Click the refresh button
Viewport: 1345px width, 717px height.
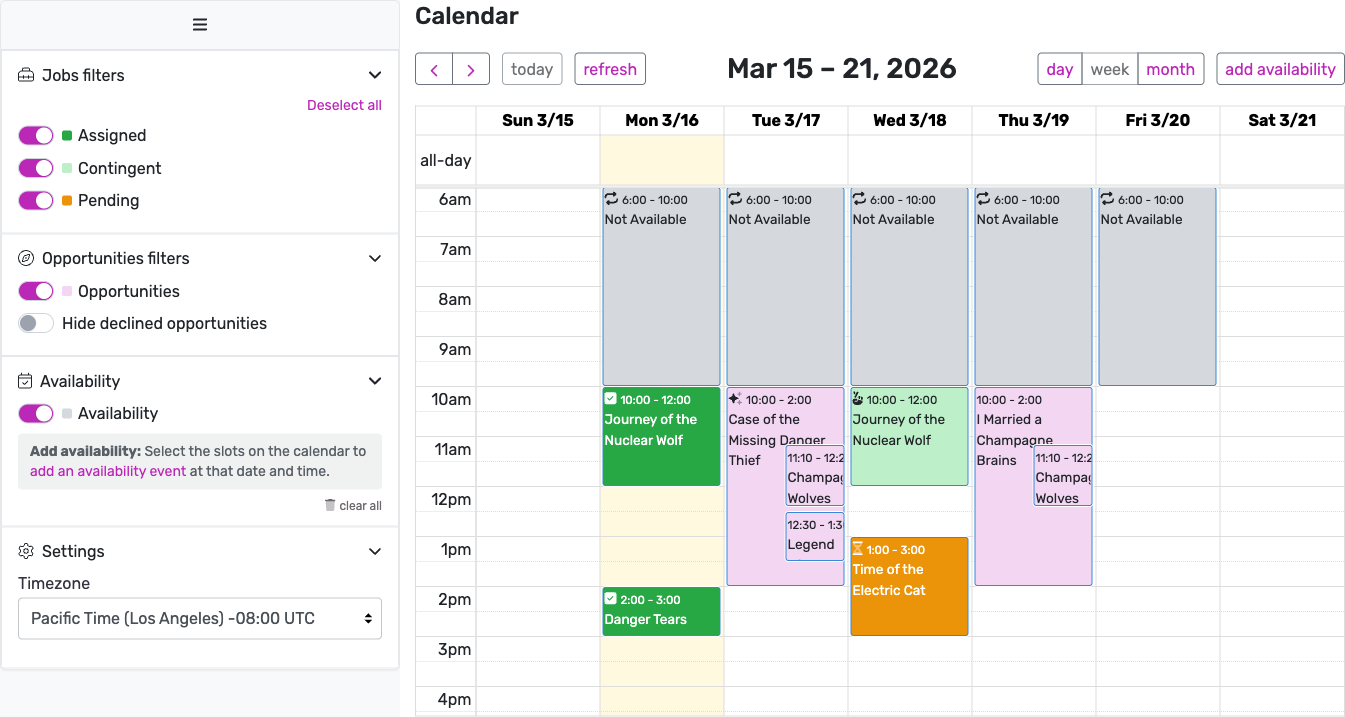point(610,68)
